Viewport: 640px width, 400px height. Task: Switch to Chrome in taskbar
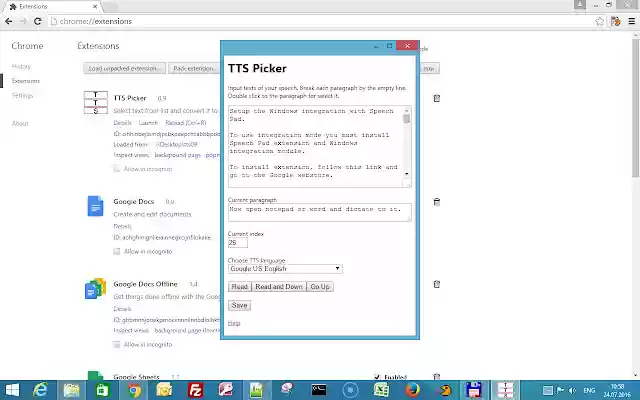(x=133, y=390)
